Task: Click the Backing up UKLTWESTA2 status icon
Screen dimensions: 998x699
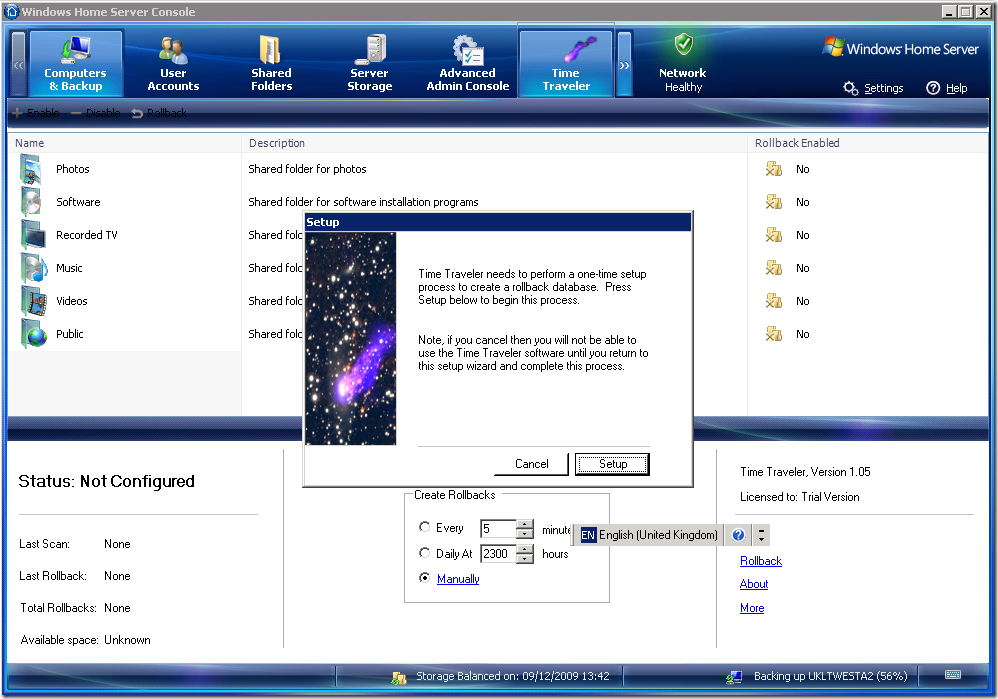Action: pos(734,677)
